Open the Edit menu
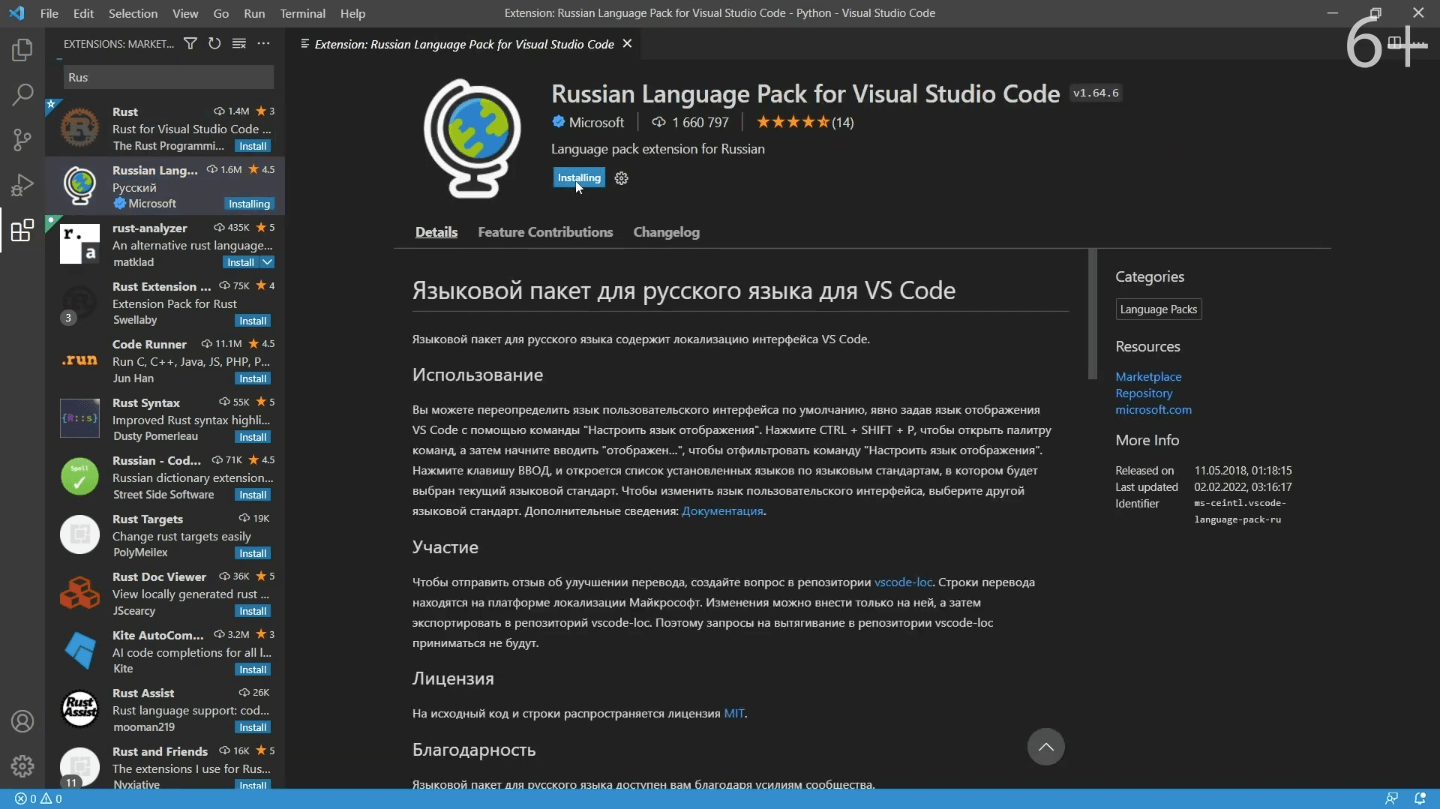The image size is (1440, 809). point(84,13)
